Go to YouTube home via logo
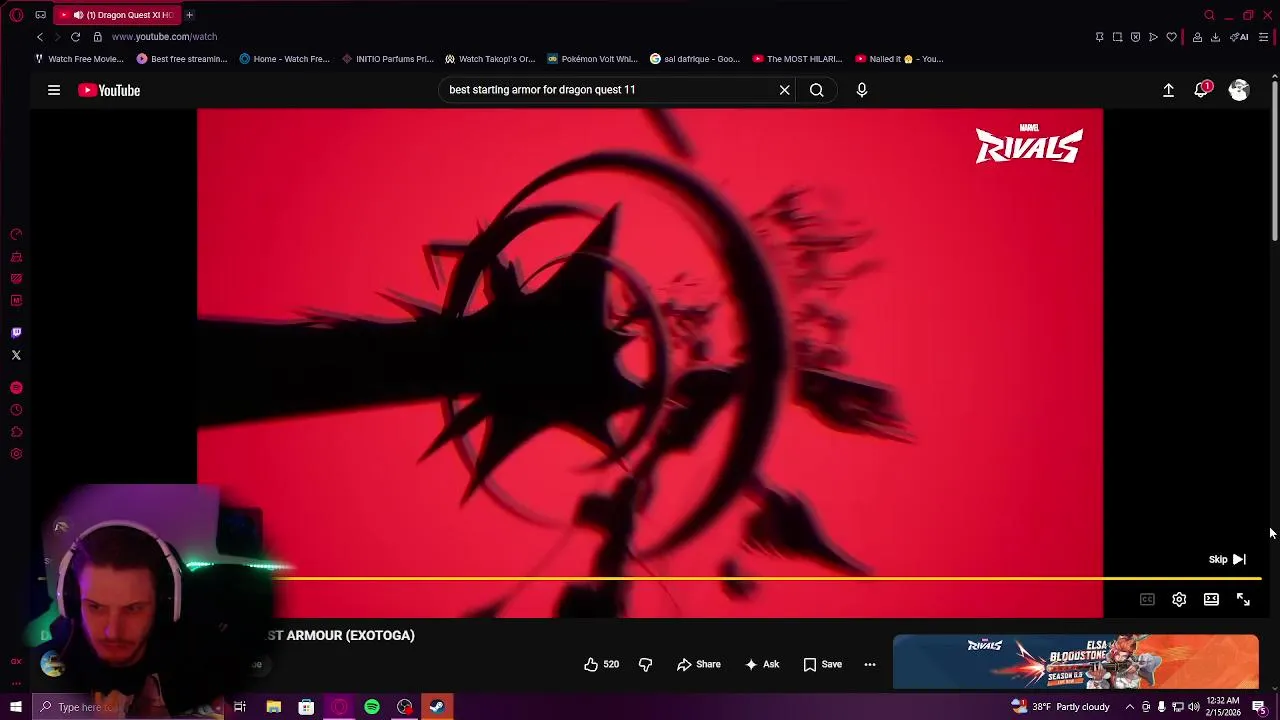This screenshot has height=720, width=1280. click(109, 90)
